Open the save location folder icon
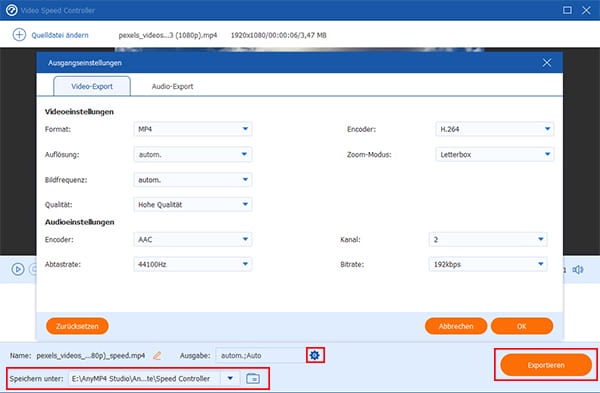Image resolution: width=600 pixels, height=393 pixels. [x=253, y=378]
